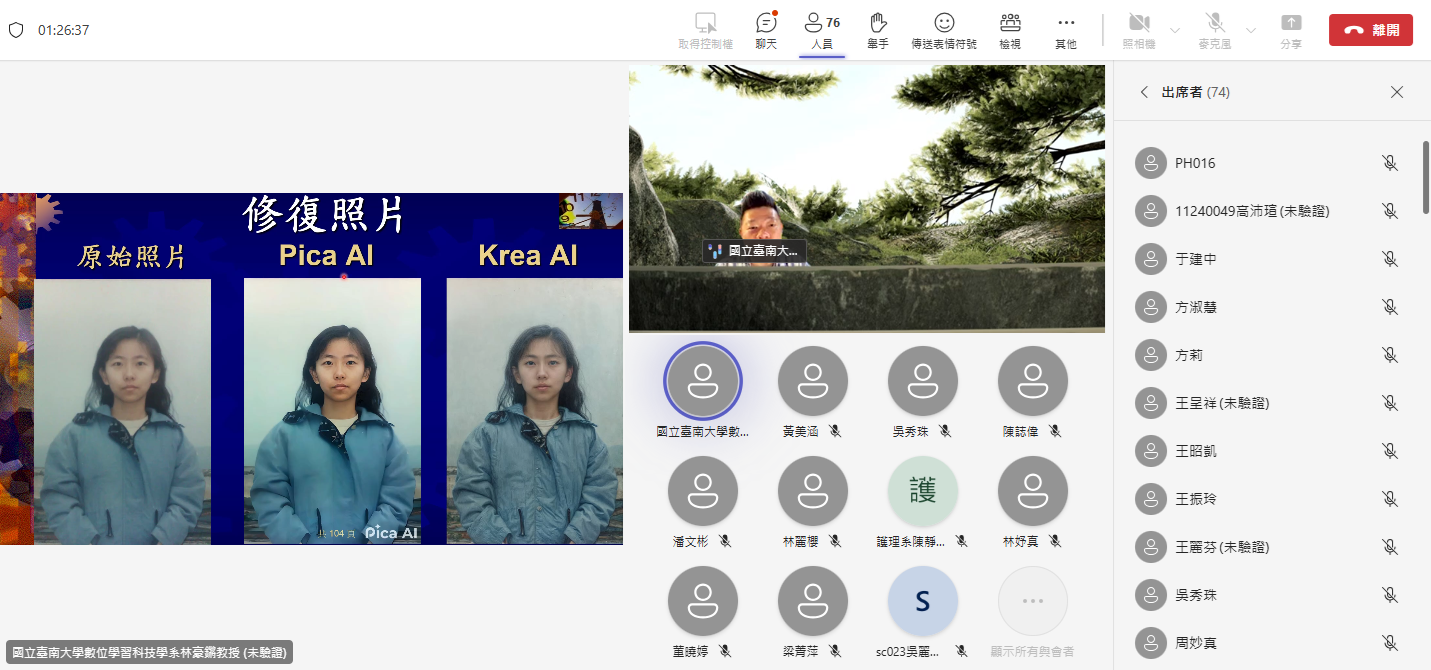Close the 出席者 attendees panel
Viewport: 1431px width, 670px height.
tap(1397, 92)
